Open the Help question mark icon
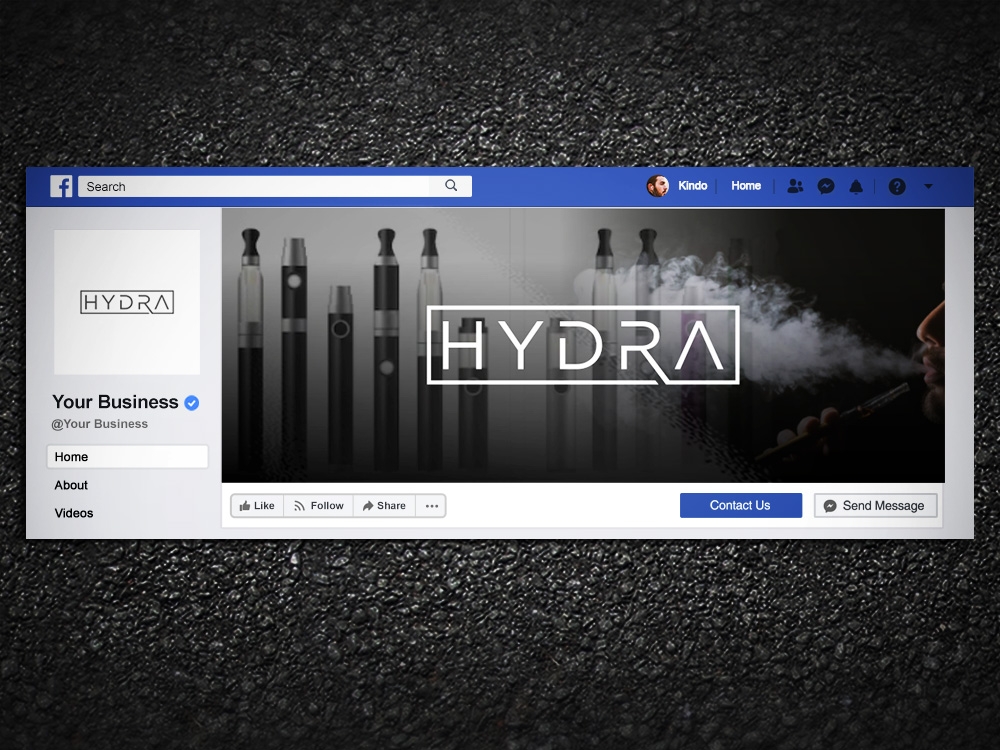This screenshot has height=750, width=1000. pyautogui.click(x=896, y=185)
